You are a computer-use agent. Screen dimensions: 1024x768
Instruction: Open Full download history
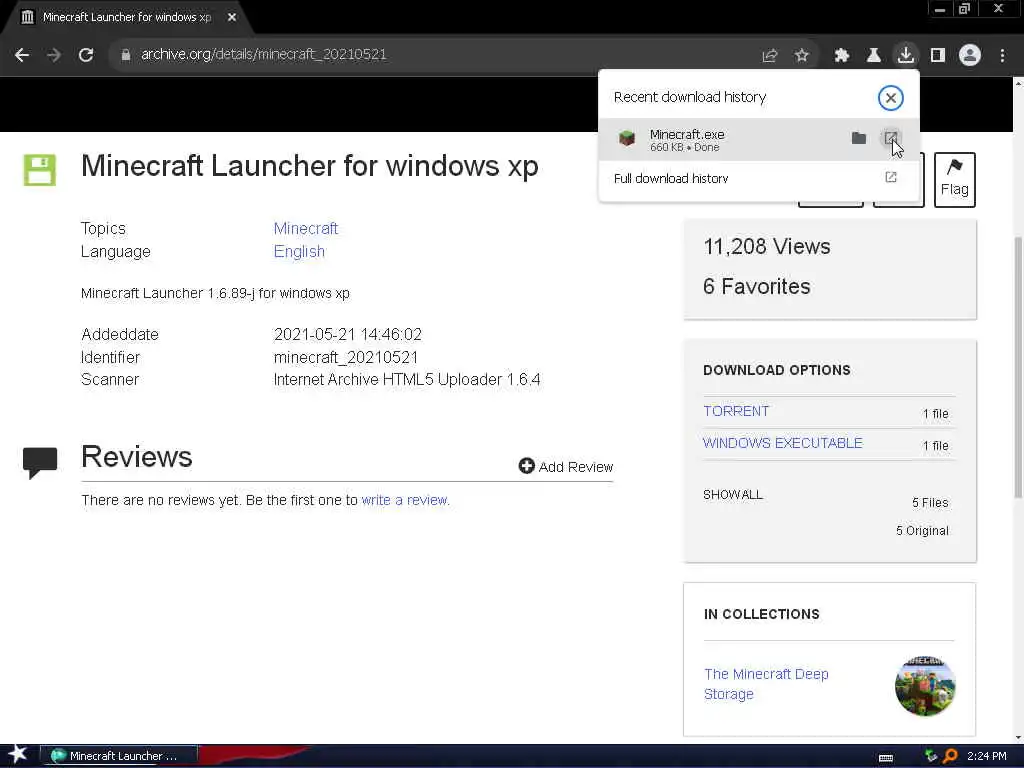point(759,178)
